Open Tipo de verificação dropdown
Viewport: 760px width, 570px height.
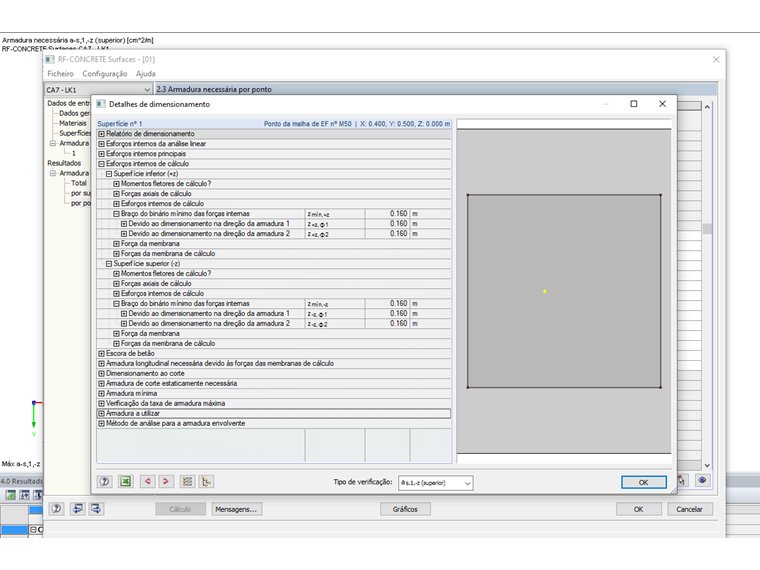(x=435, y=483)
